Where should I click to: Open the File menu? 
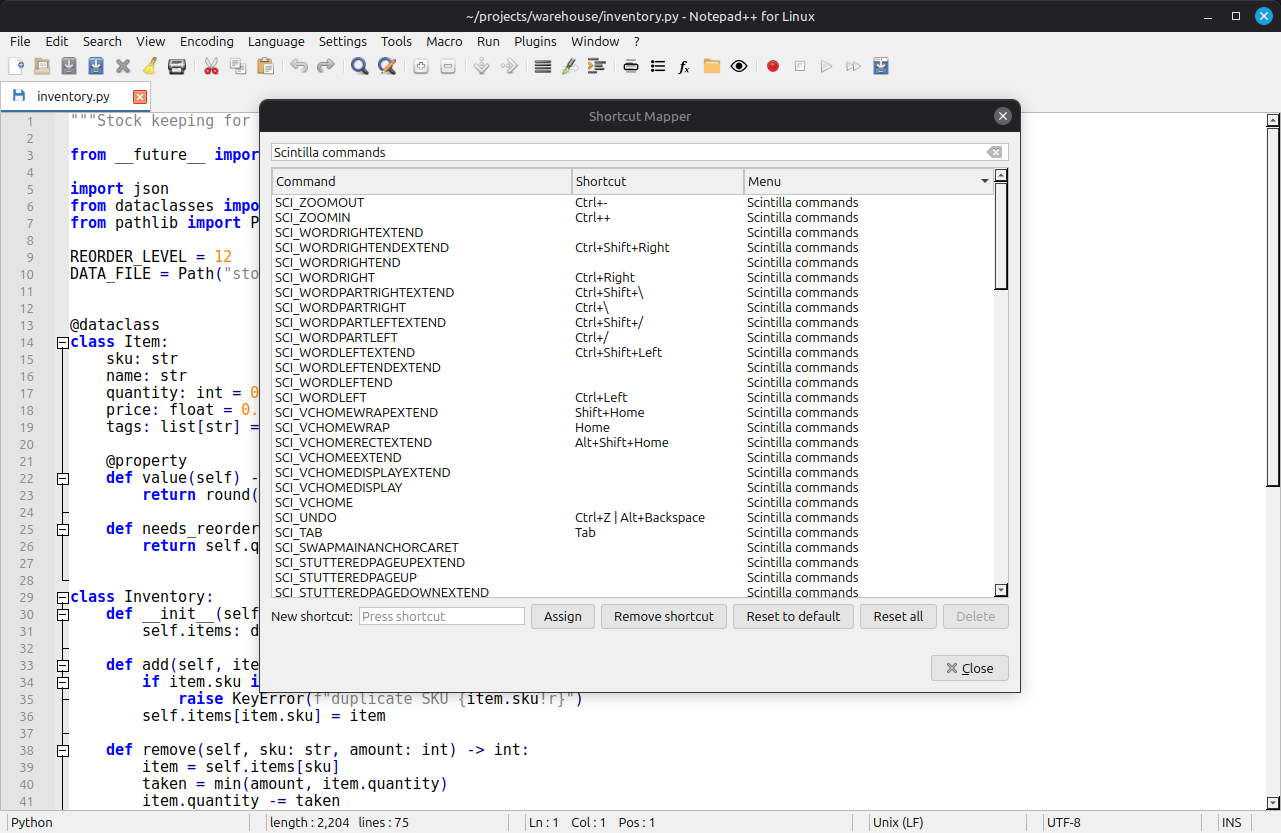pos(20,41)
